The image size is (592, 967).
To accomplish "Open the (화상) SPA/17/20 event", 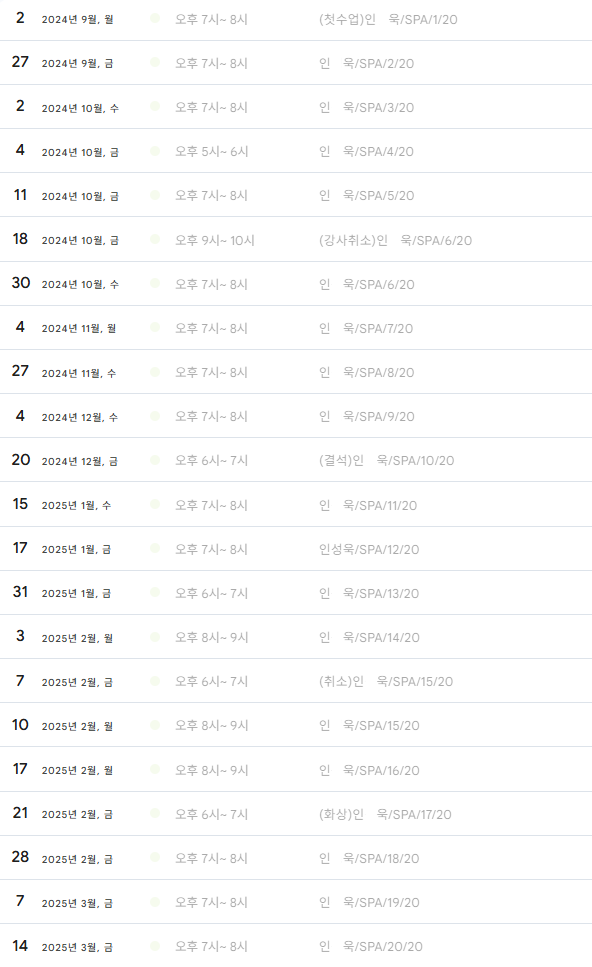I will pyautogui.click(x=385, y=815).
